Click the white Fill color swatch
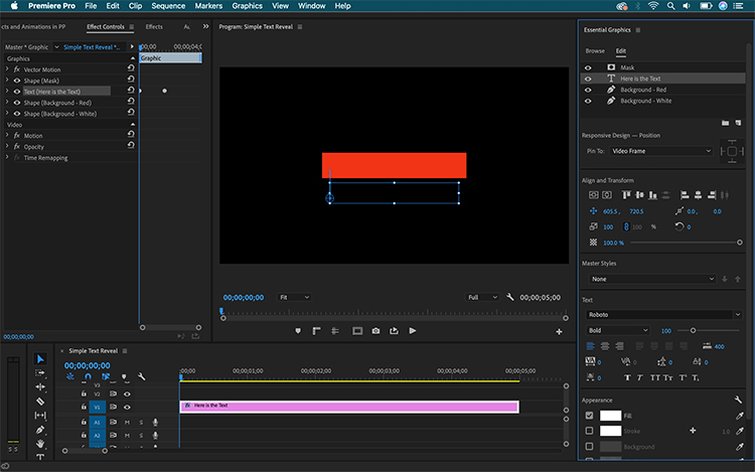Screen dimensions: 755x472 610,416
